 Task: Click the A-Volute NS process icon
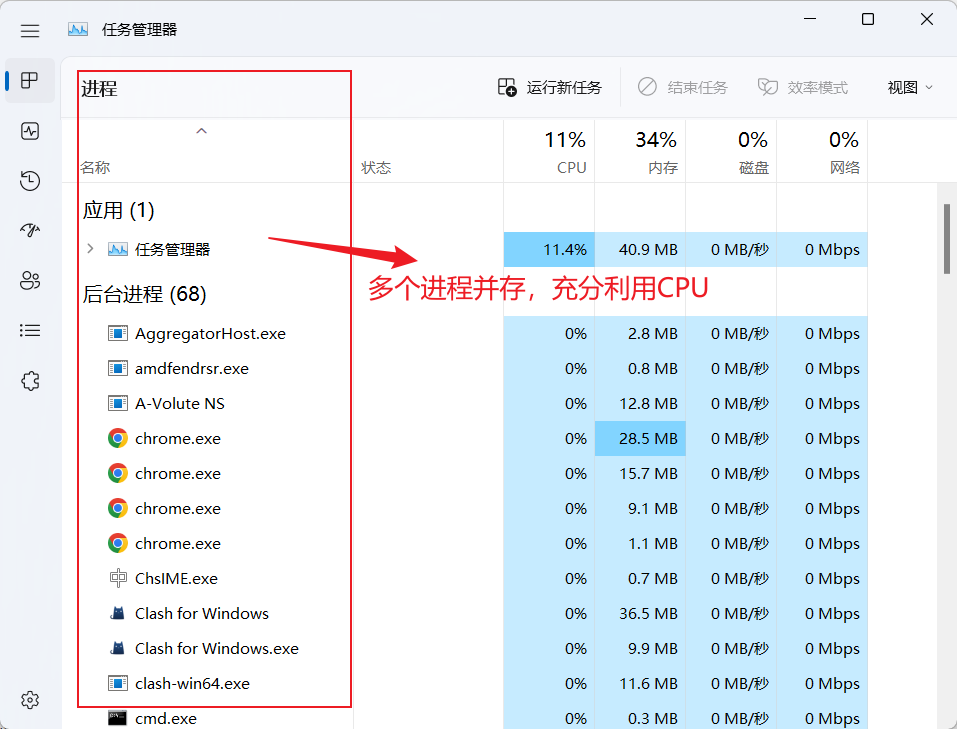(118, 403)
